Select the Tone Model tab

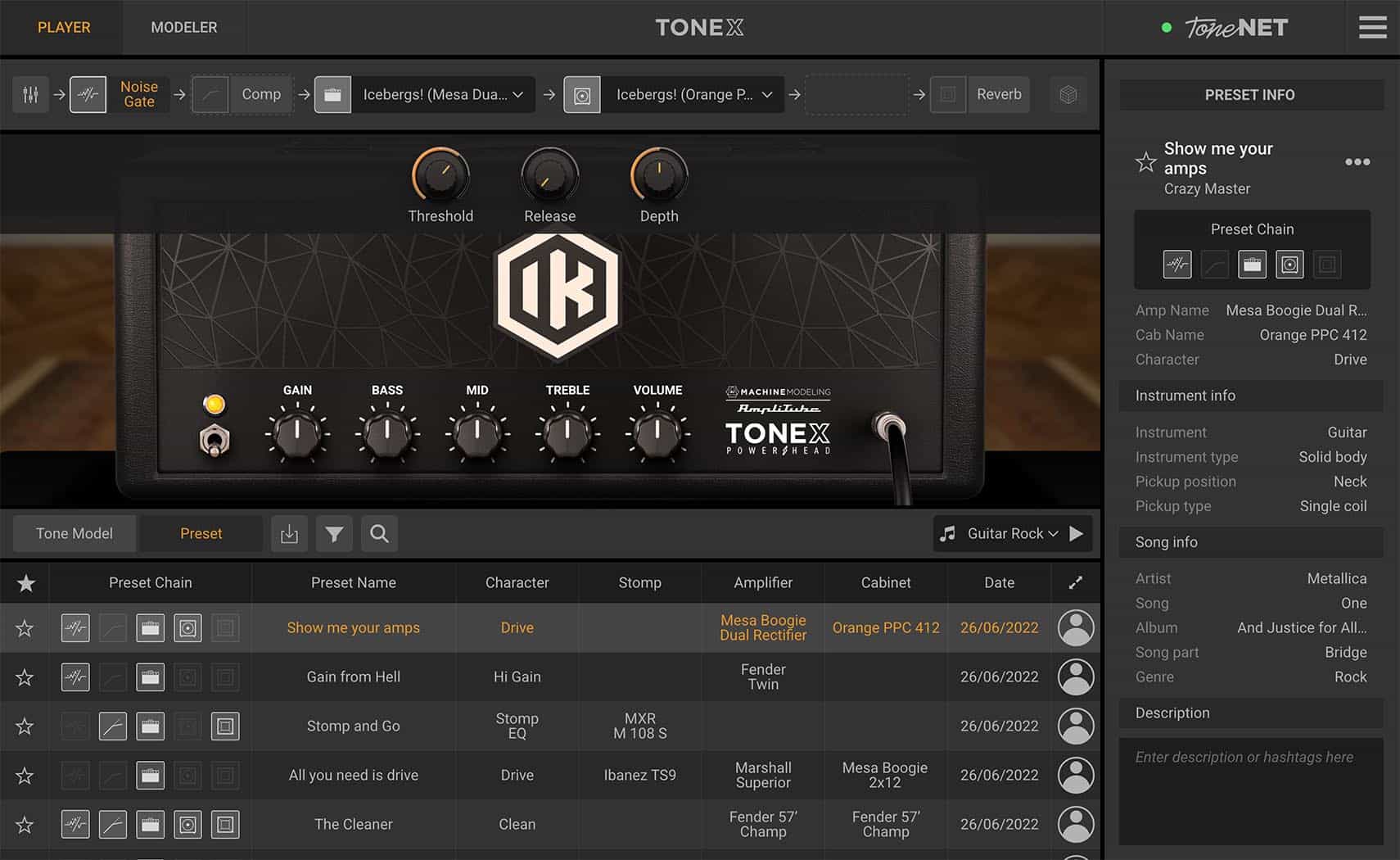click(74, 533)
